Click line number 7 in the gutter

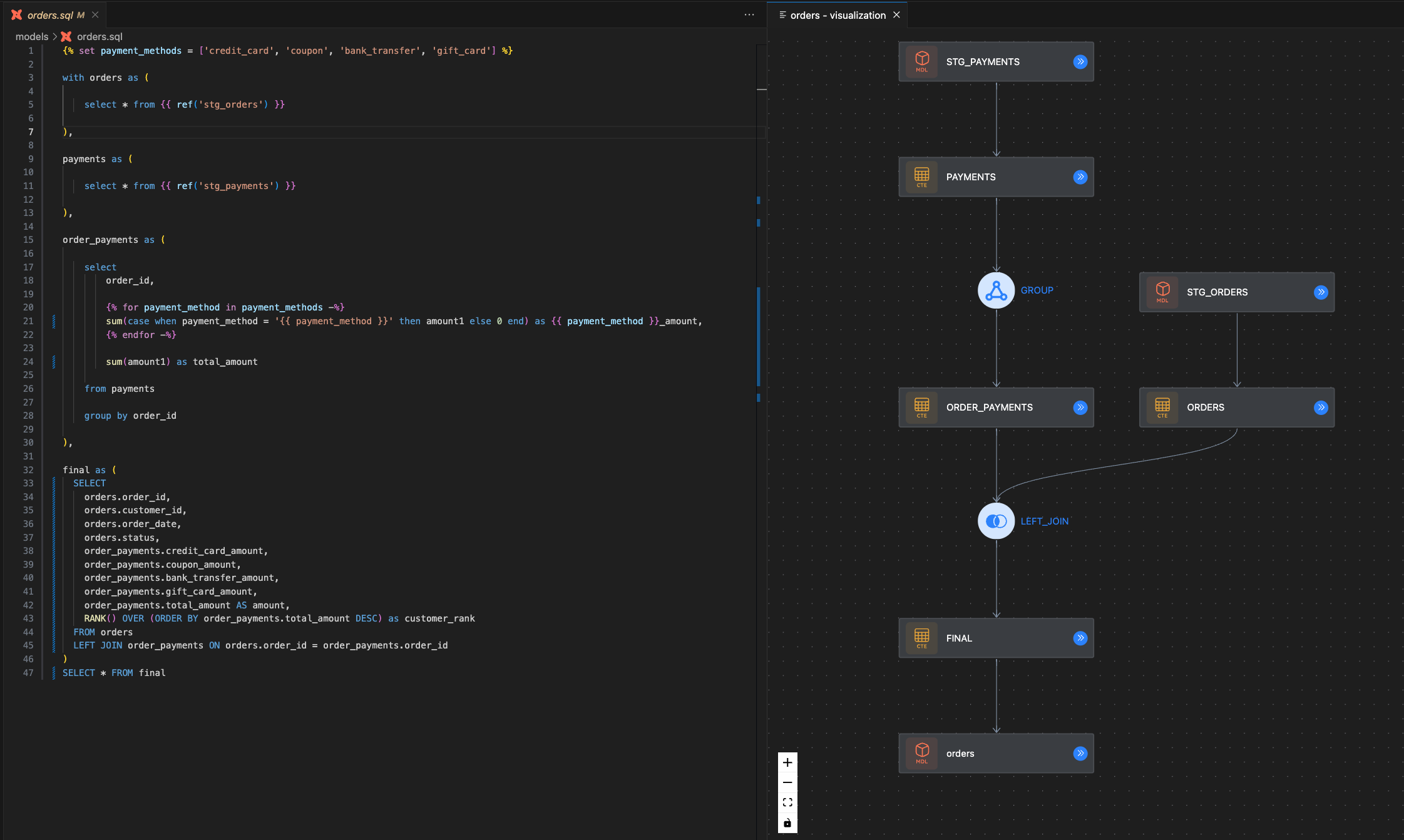31,131
